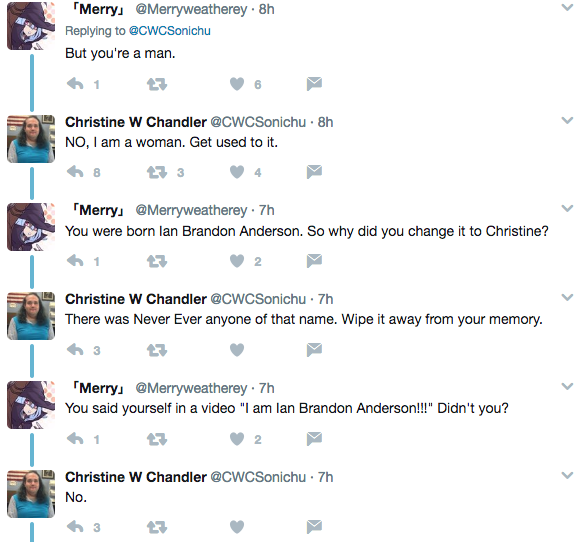View Christine W Chandler's avatar on "NO, I am" tweet

tap(31, 139)
